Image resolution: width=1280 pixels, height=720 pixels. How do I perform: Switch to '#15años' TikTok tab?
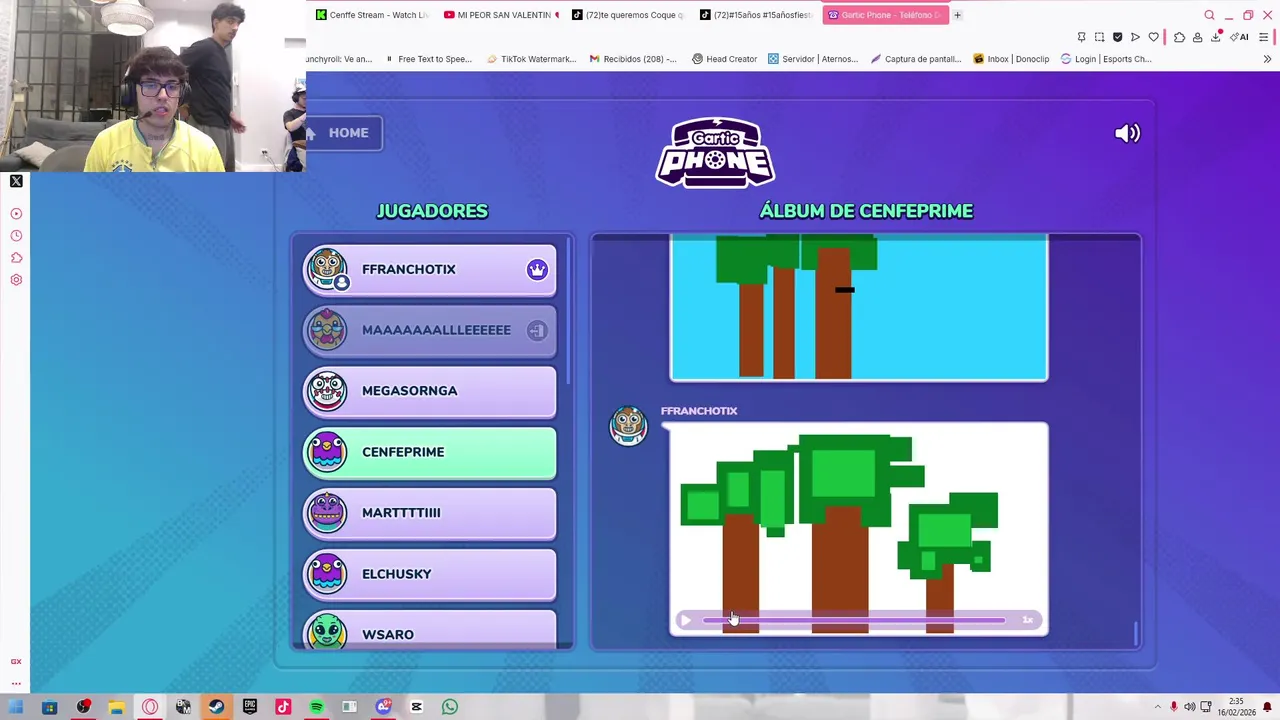click(757, 15)
